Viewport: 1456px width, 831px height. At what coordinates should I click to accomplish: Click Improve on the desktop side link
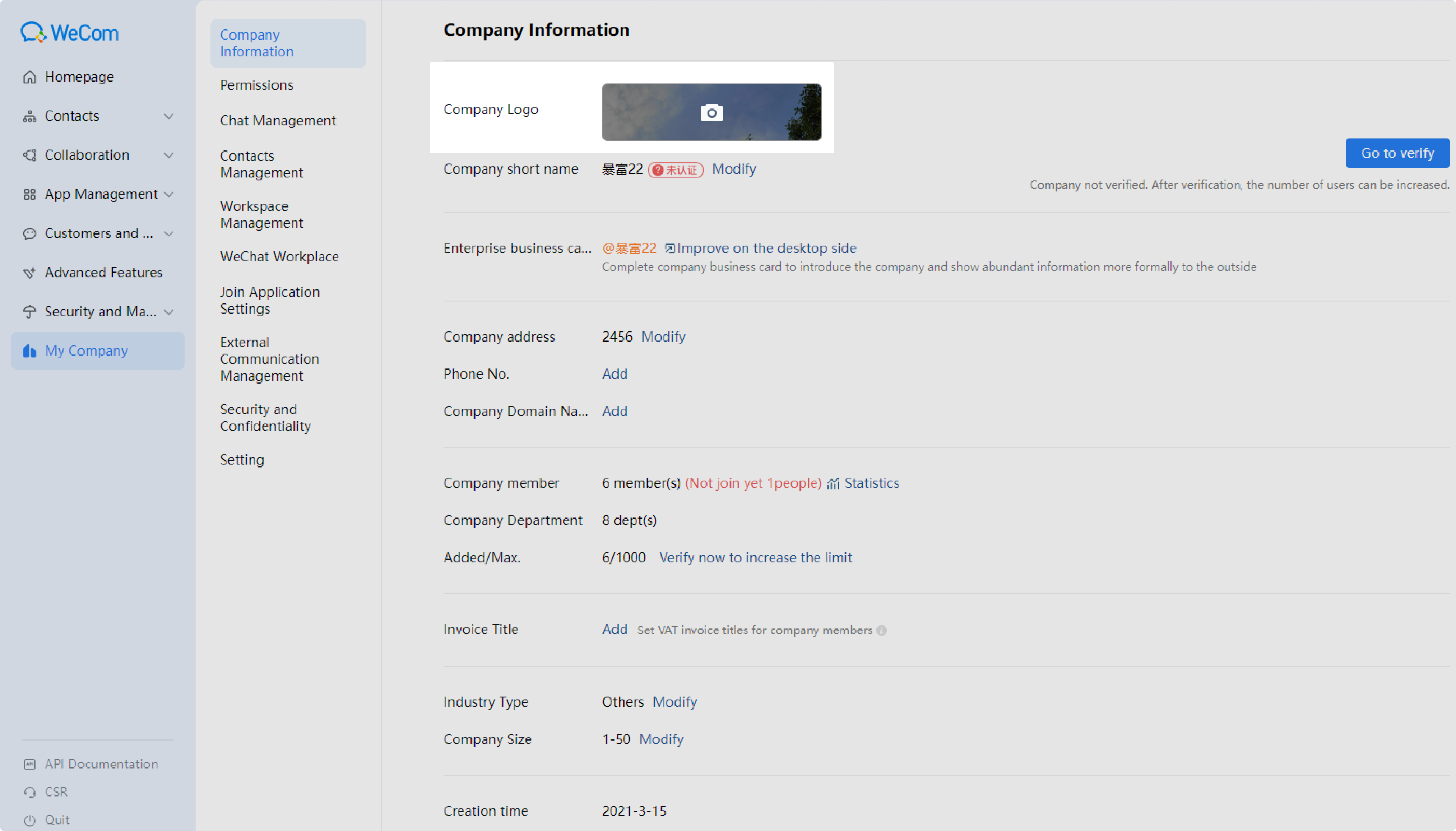pos(766,248)
